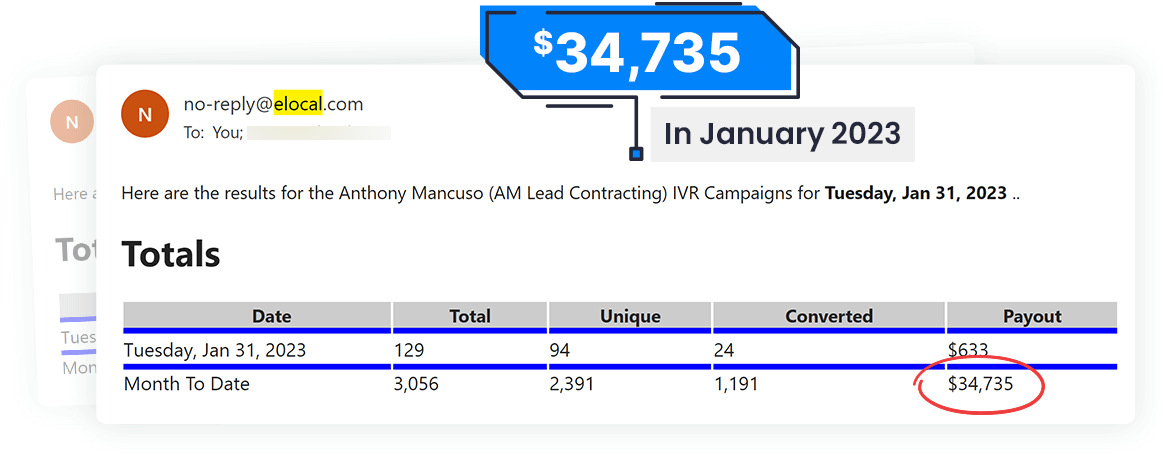Click the small blue connector square marker
Image resolution: width=1166 pixels, height=456 pixels.
[635, 154]
